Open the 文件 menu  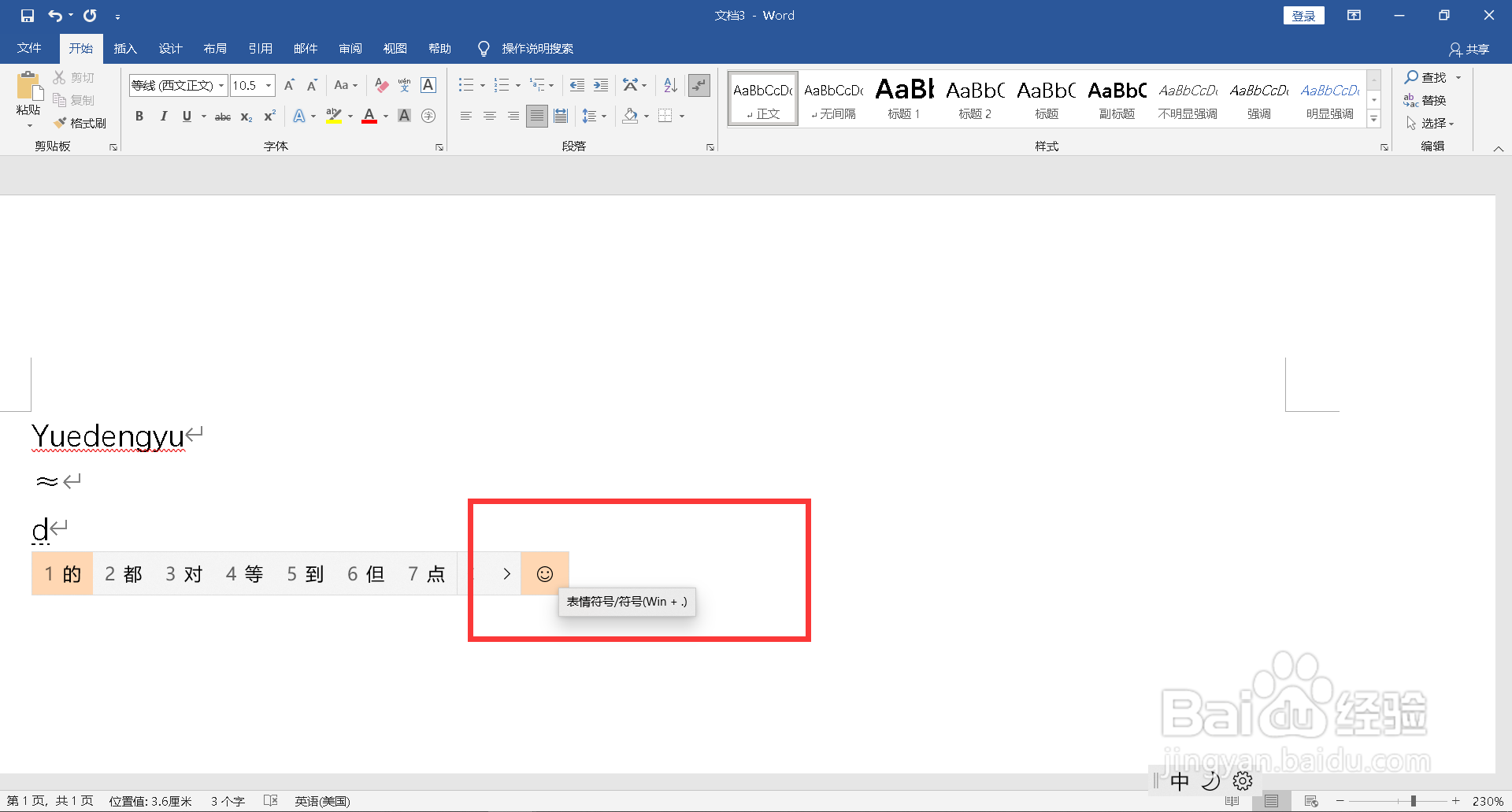[29, 49]
